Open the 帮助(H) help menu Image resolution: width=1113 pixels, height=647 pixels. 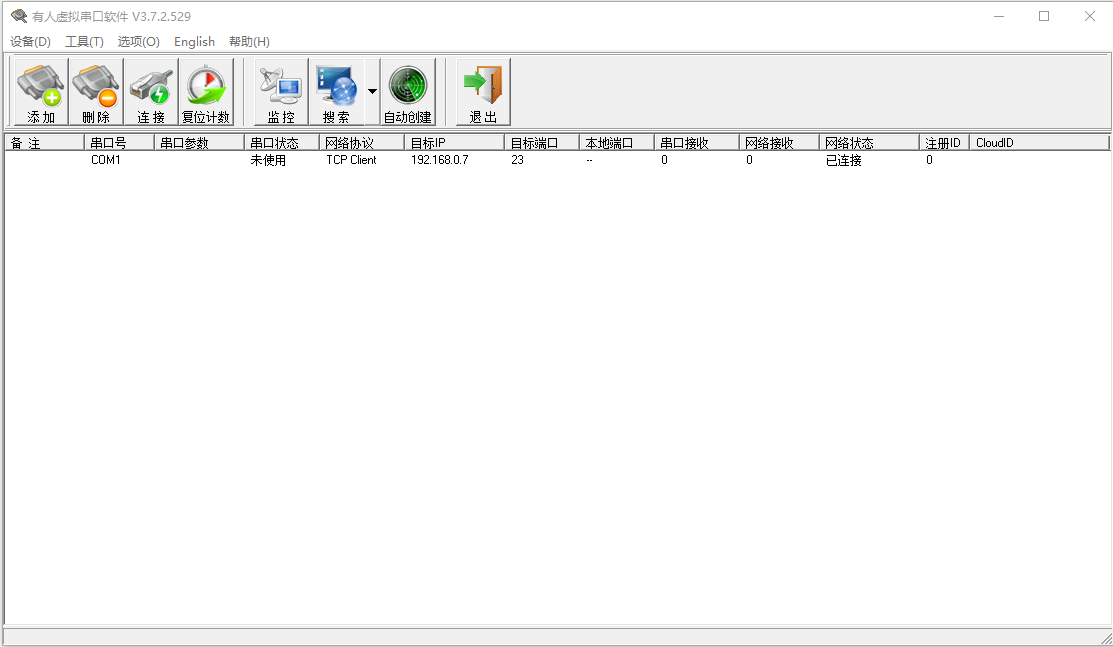(x=249, y=41)
